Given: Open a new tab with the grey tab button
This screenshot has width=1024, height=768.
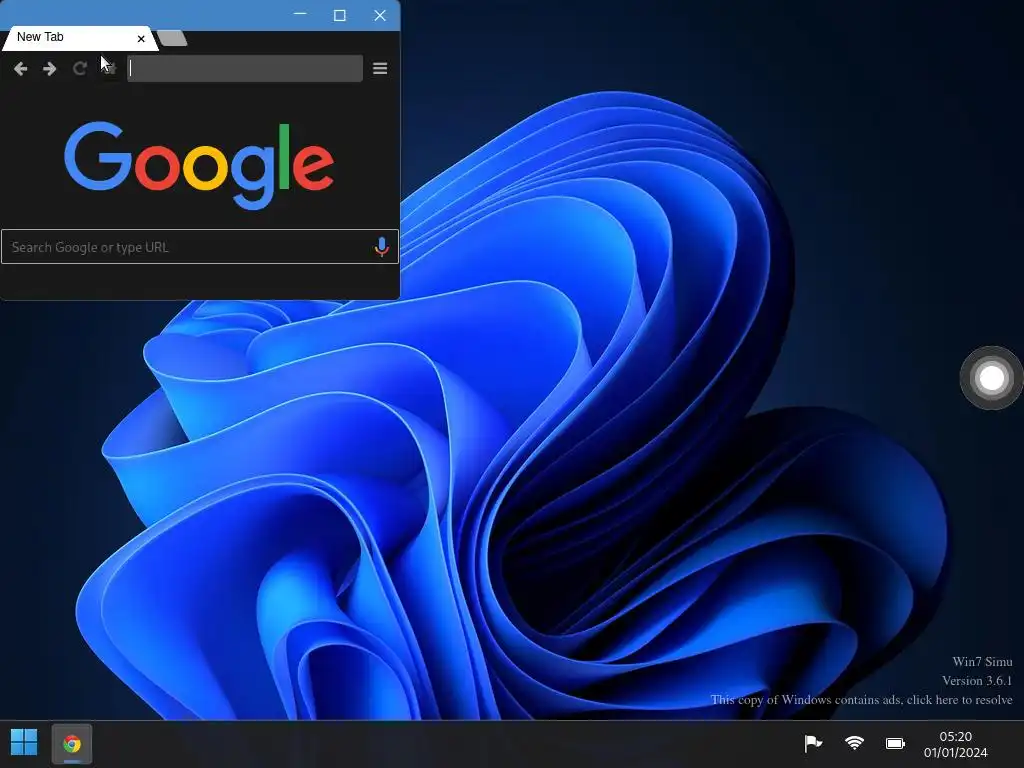Looking at the screenshot, I should pyautogui.click(x=172, y=39).
